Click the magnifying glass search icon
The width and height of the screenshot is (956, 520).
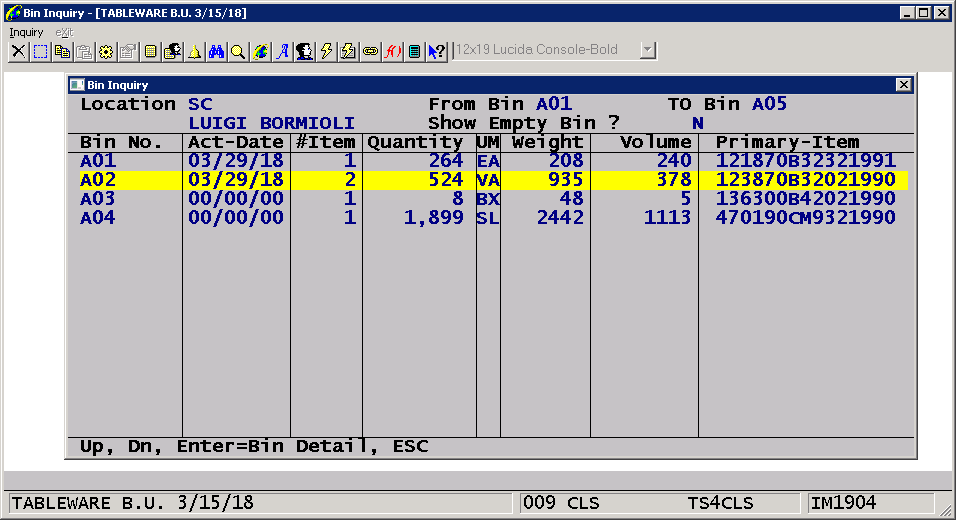(x=238, y=51)
